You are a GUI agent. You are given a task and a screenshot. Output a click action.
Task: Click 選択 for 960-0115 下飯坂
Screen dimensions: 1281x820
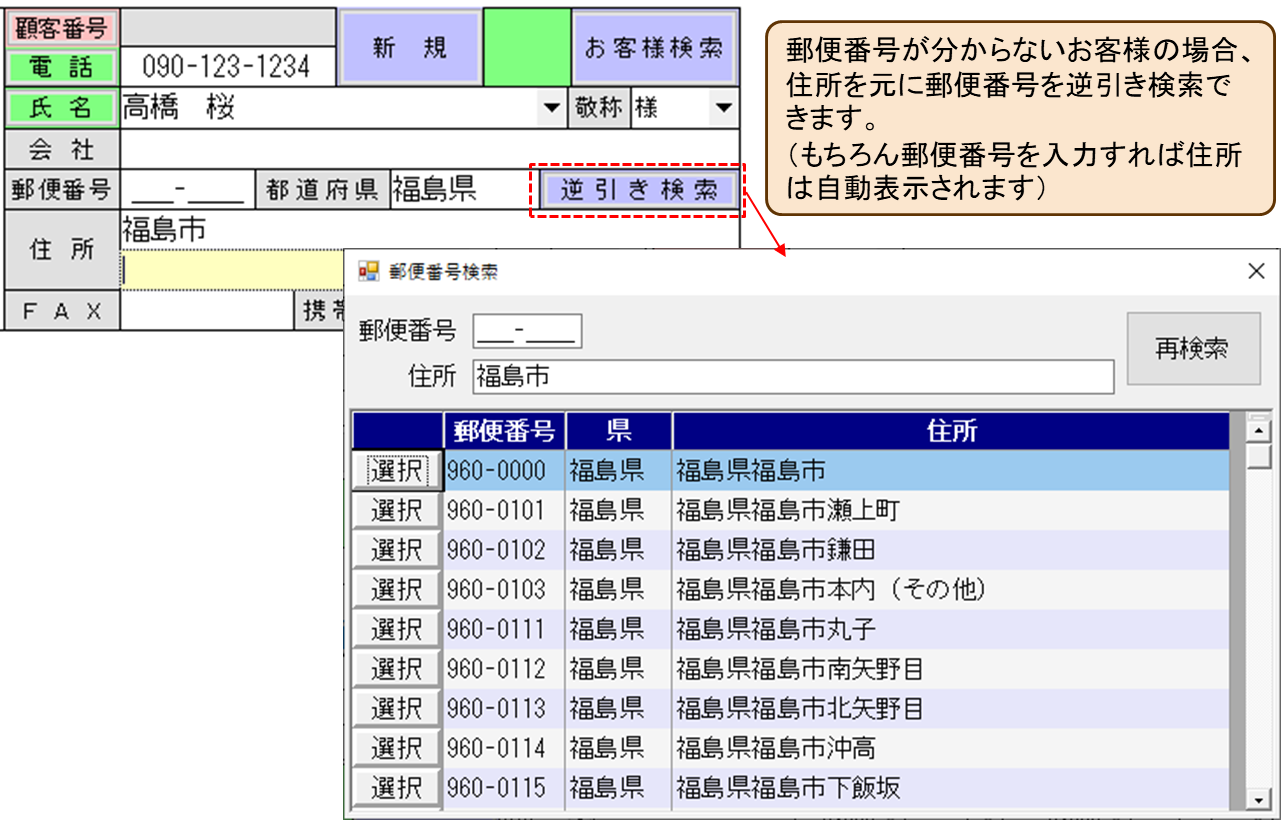pos(397,788)
